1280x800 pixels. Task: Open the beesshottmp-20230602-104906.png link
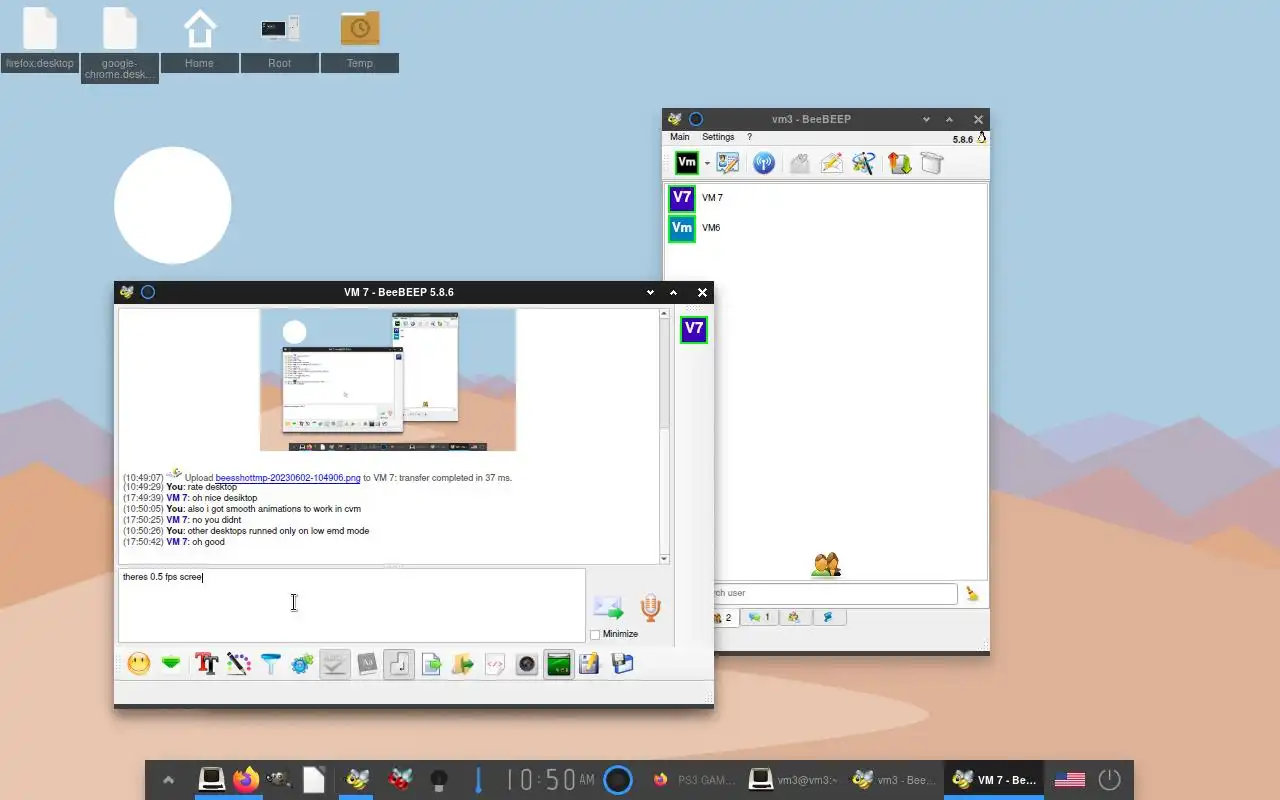point(288,478)
